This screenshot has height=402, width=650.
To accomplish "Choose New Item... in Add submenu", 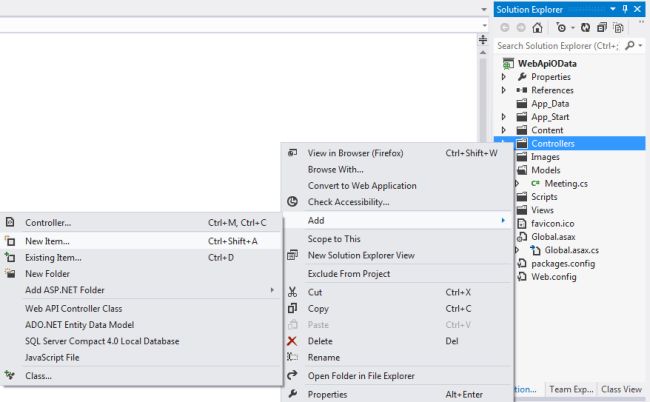I will coord(141,241).
